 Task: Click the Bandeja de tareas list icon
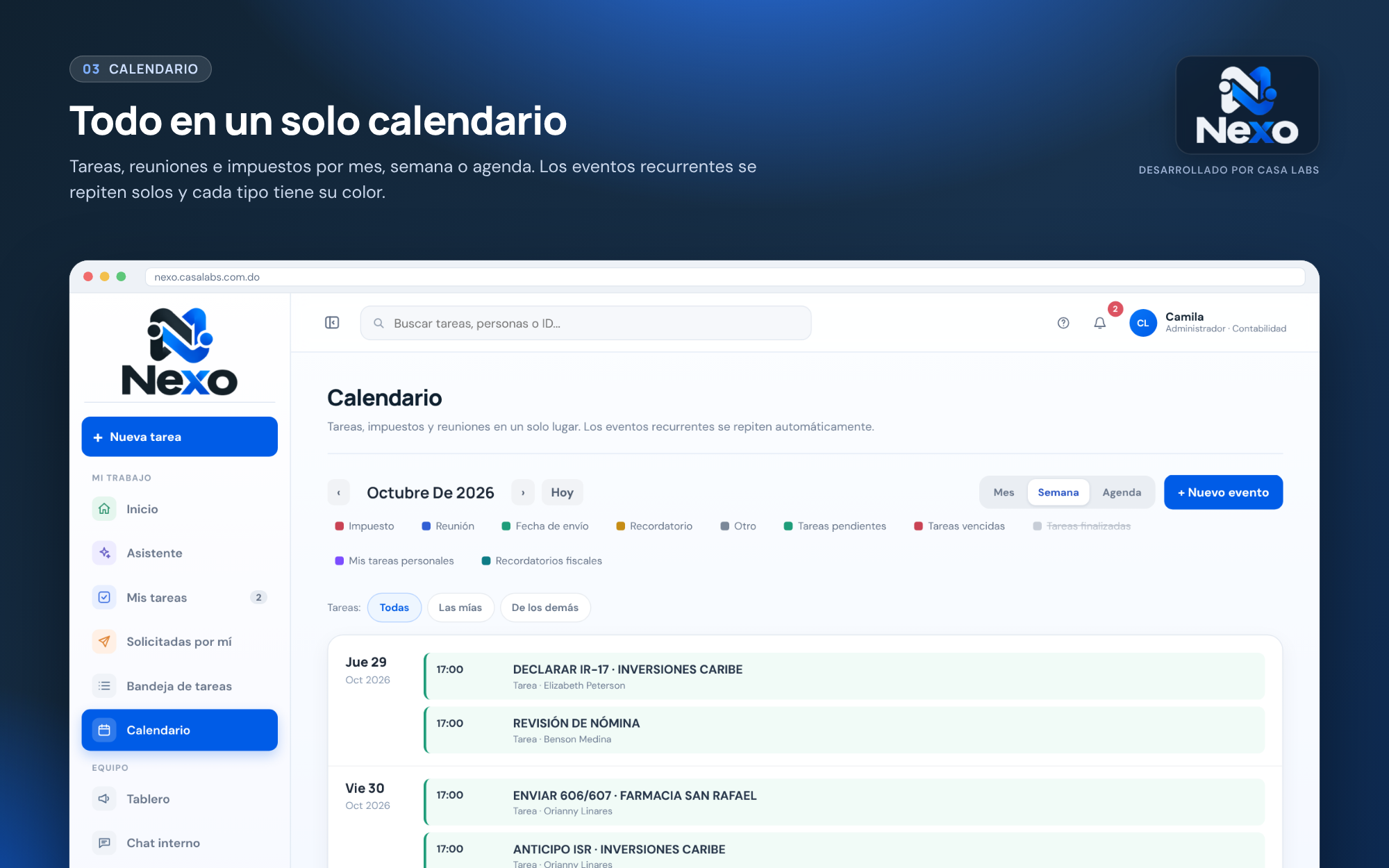[104, 685]
